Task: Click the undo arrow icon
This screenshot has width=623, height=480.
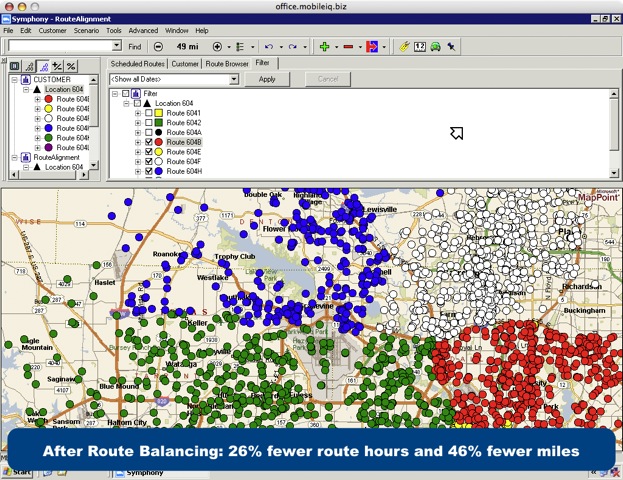Action: point(268,47)
